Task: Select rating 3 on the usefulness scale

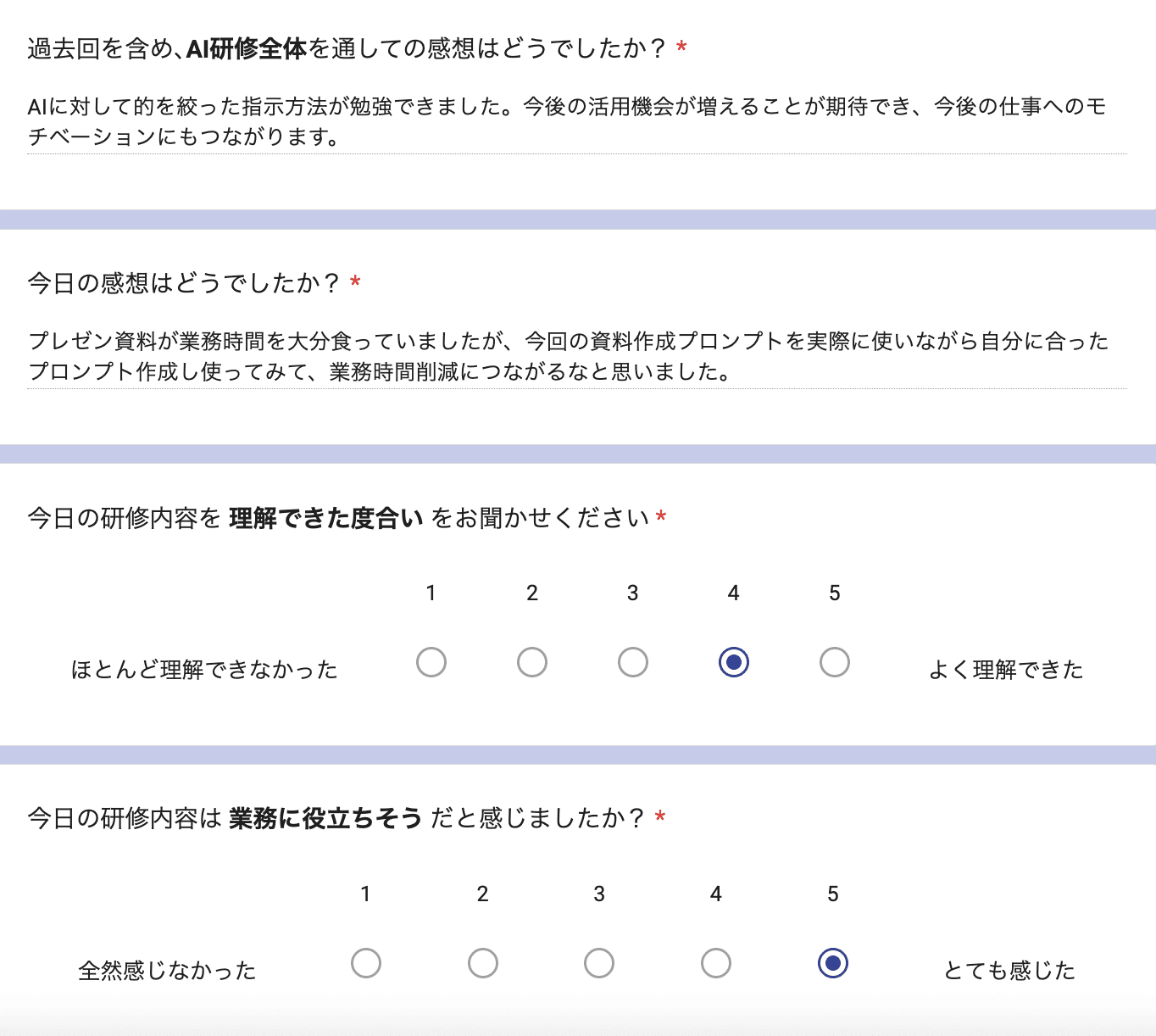Action: coord(599,962)
